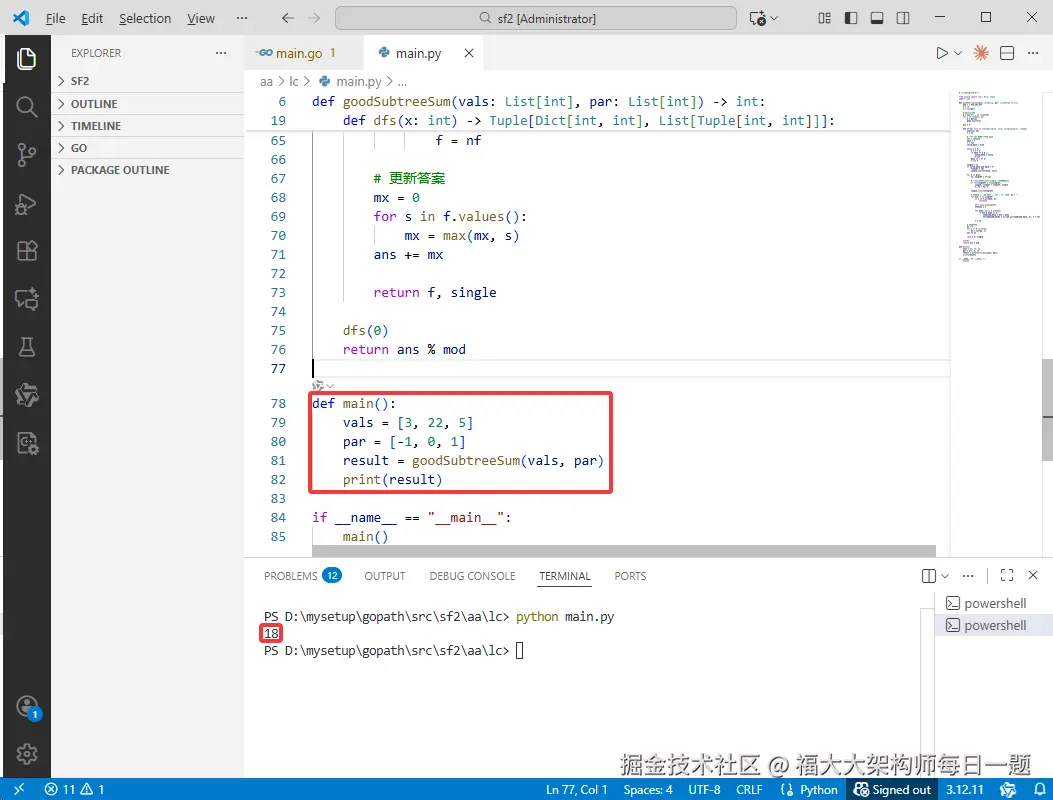Click the sf2 command center search box
1053x800 pixels.
(536, 18)
